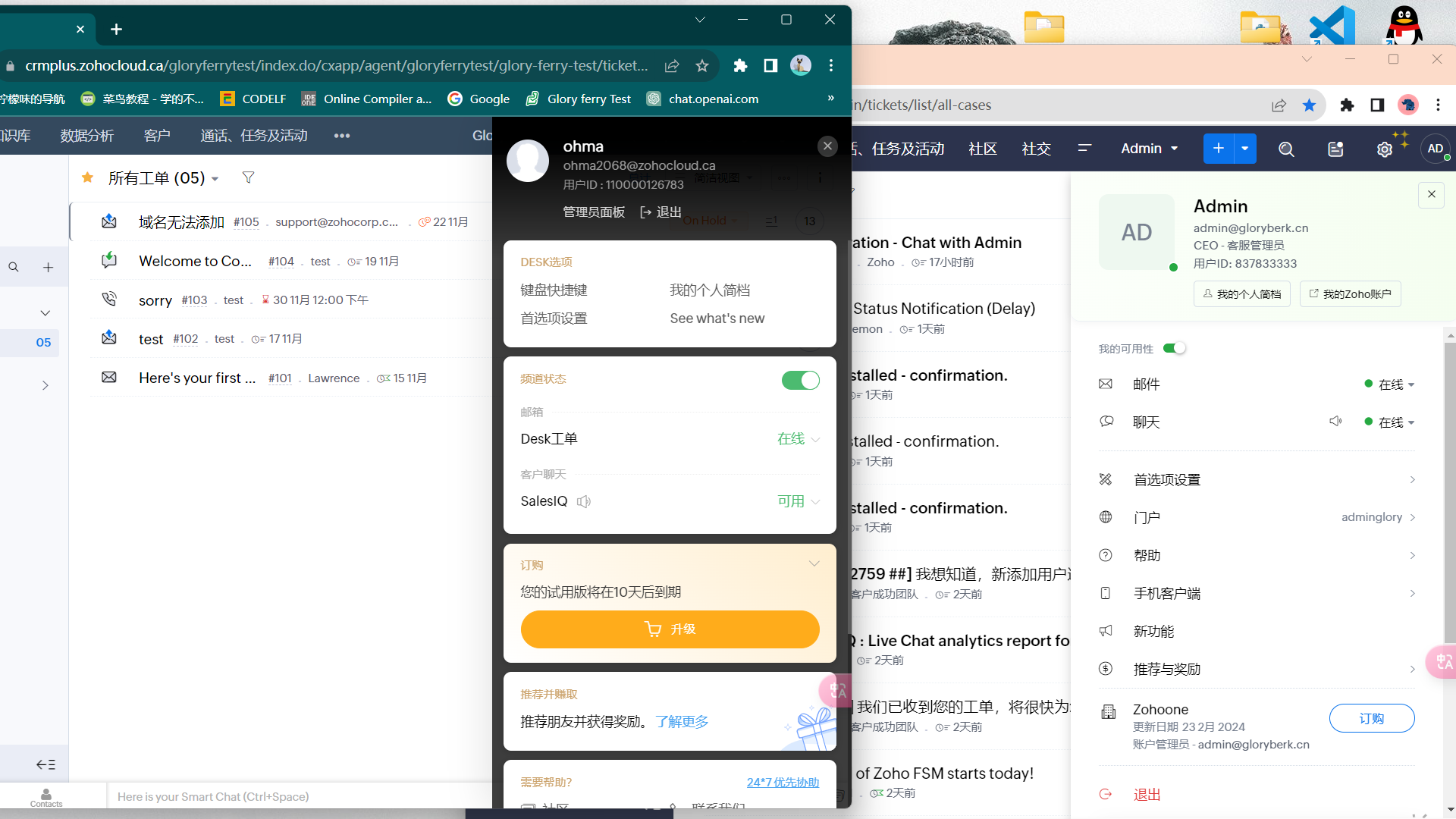Bookmark page with star in left browser

(702, 66)
